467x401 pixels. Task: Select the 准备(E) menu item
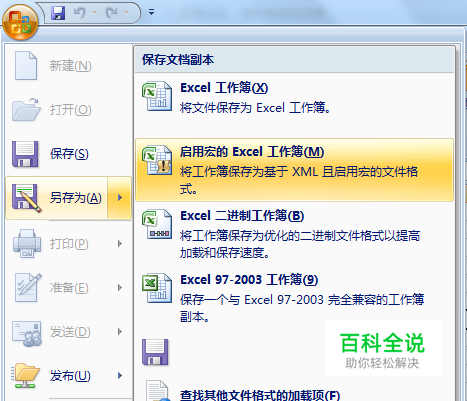(x=68, y=288)
